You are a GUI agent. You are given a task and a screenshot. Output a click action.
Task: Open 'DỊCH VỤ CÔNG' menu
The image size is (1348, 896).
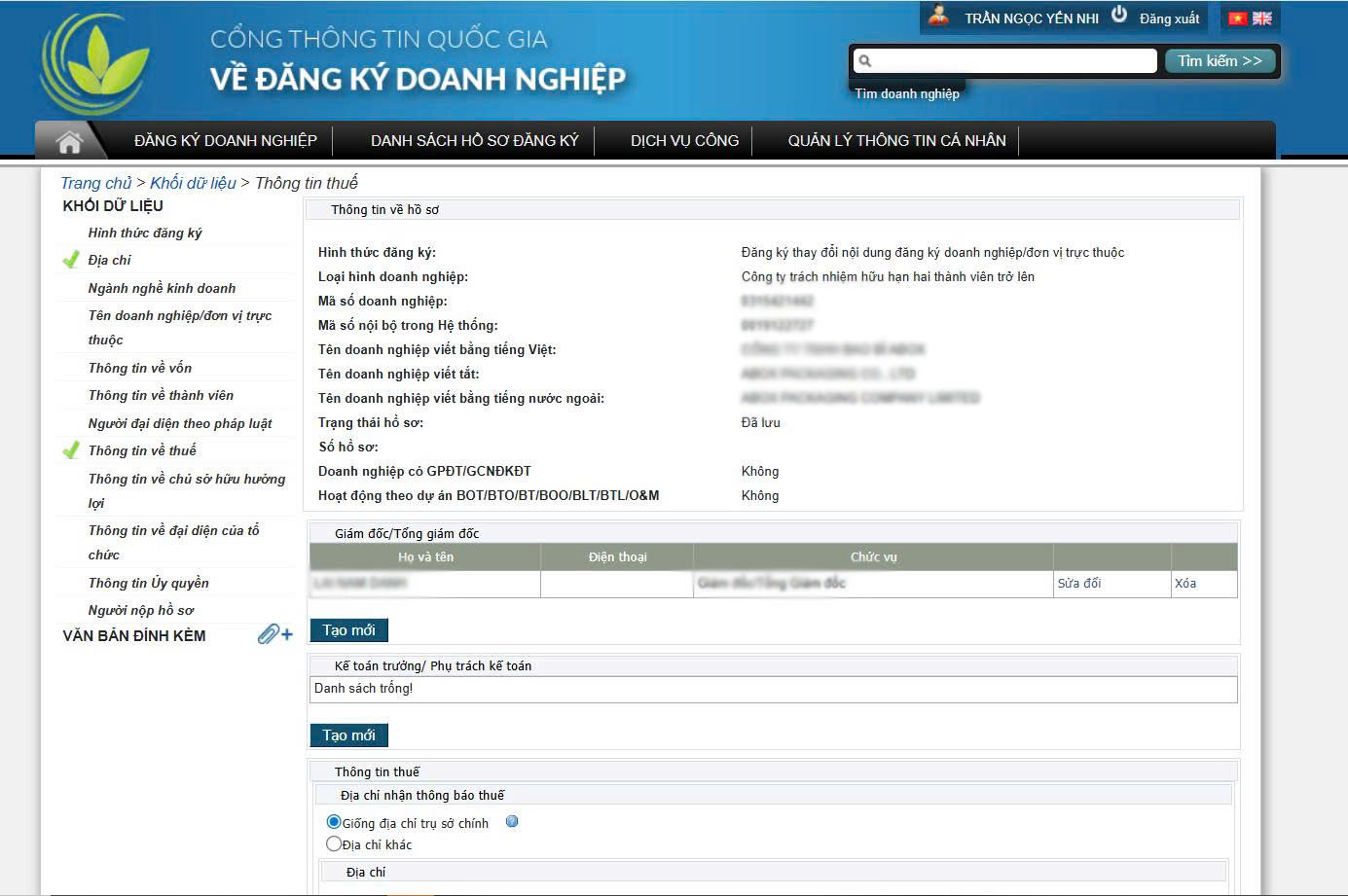pyautogui.click(x=684, y=141)
